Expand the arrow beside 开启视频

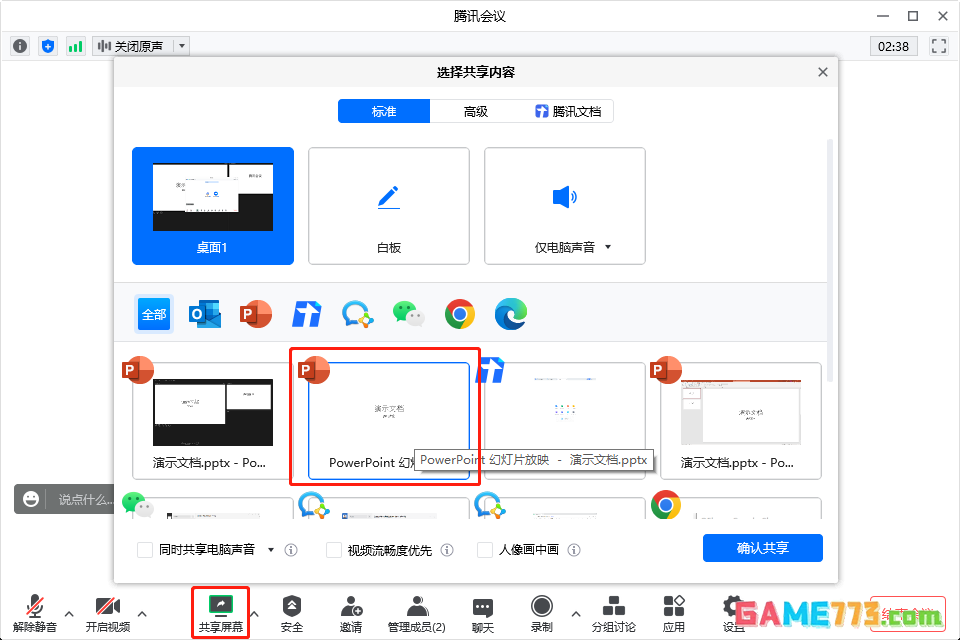pyautogui.click(x=142, y=614)
